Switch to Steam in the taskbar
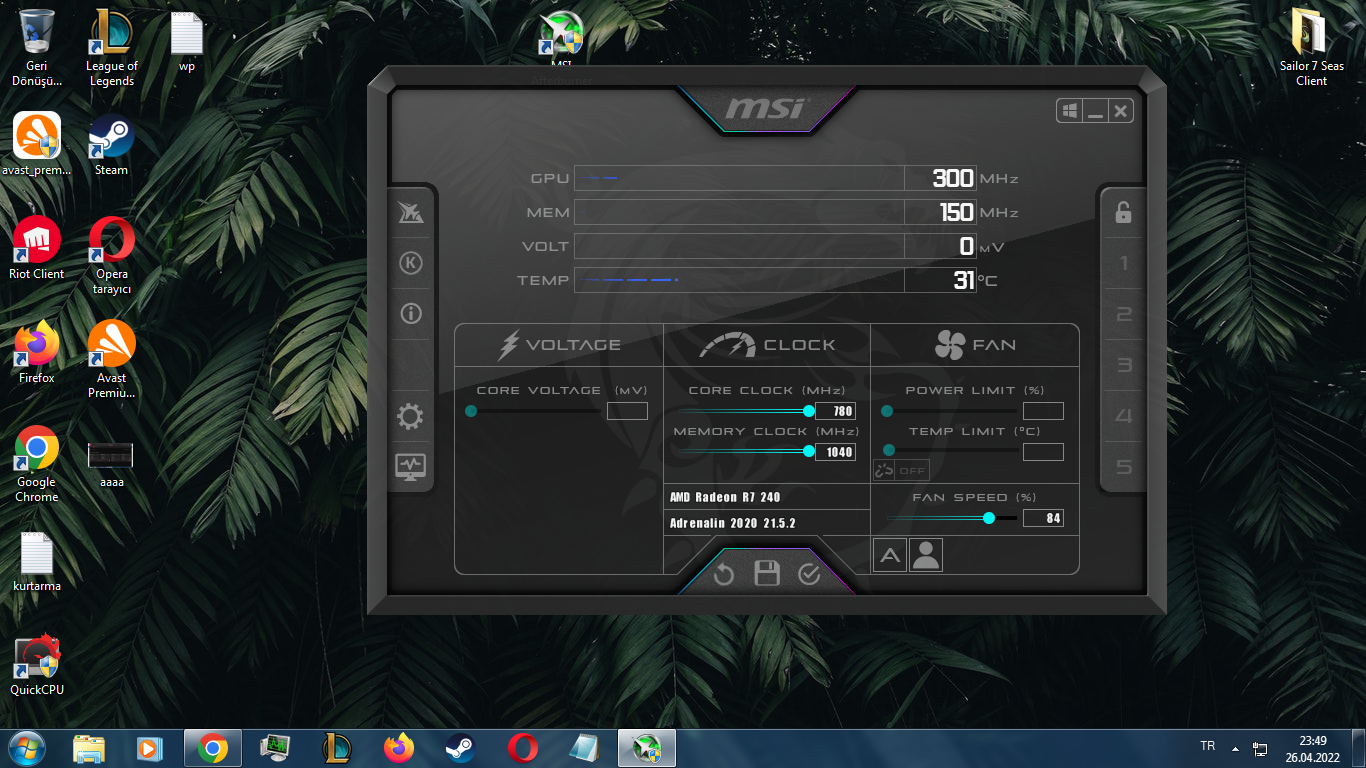 coord(460,748)
